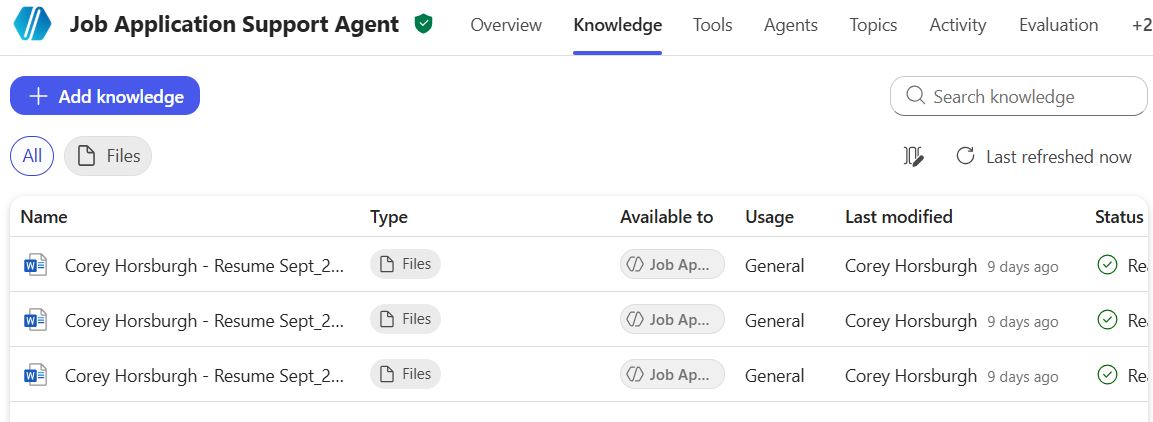Click the Available to column header

(666, 217)
